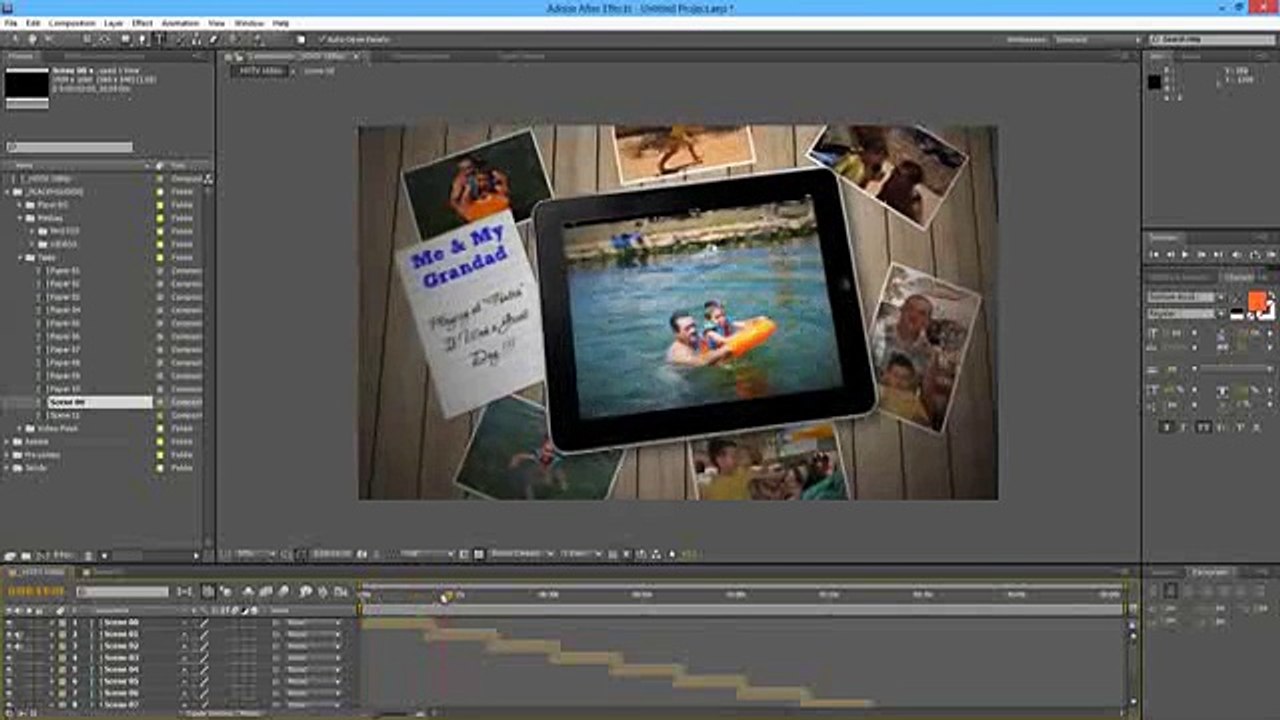Image resolution: width=1280 pixels, height=720 pixels.
Task: Play the preview
Action: point(1185,254)
